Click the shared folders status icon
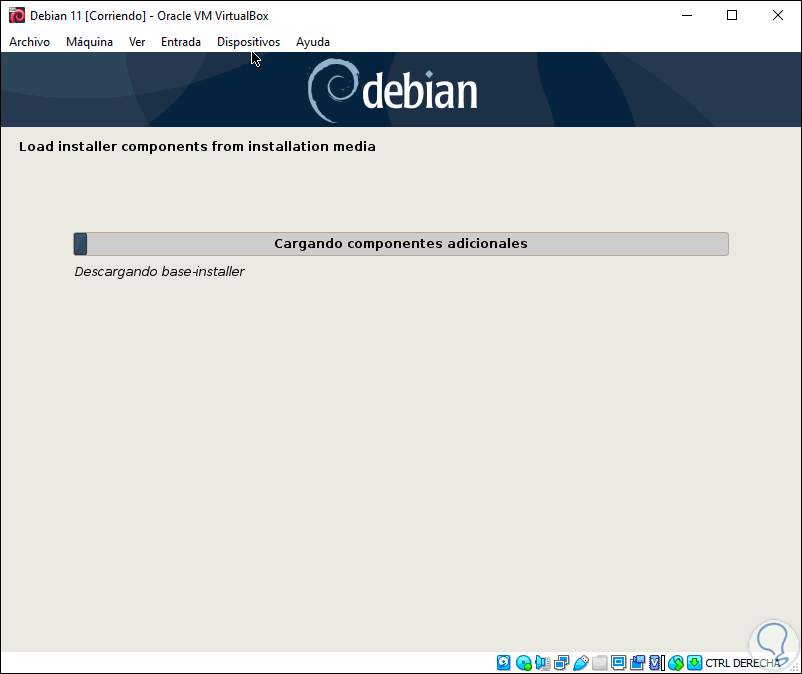 (599, 663)
